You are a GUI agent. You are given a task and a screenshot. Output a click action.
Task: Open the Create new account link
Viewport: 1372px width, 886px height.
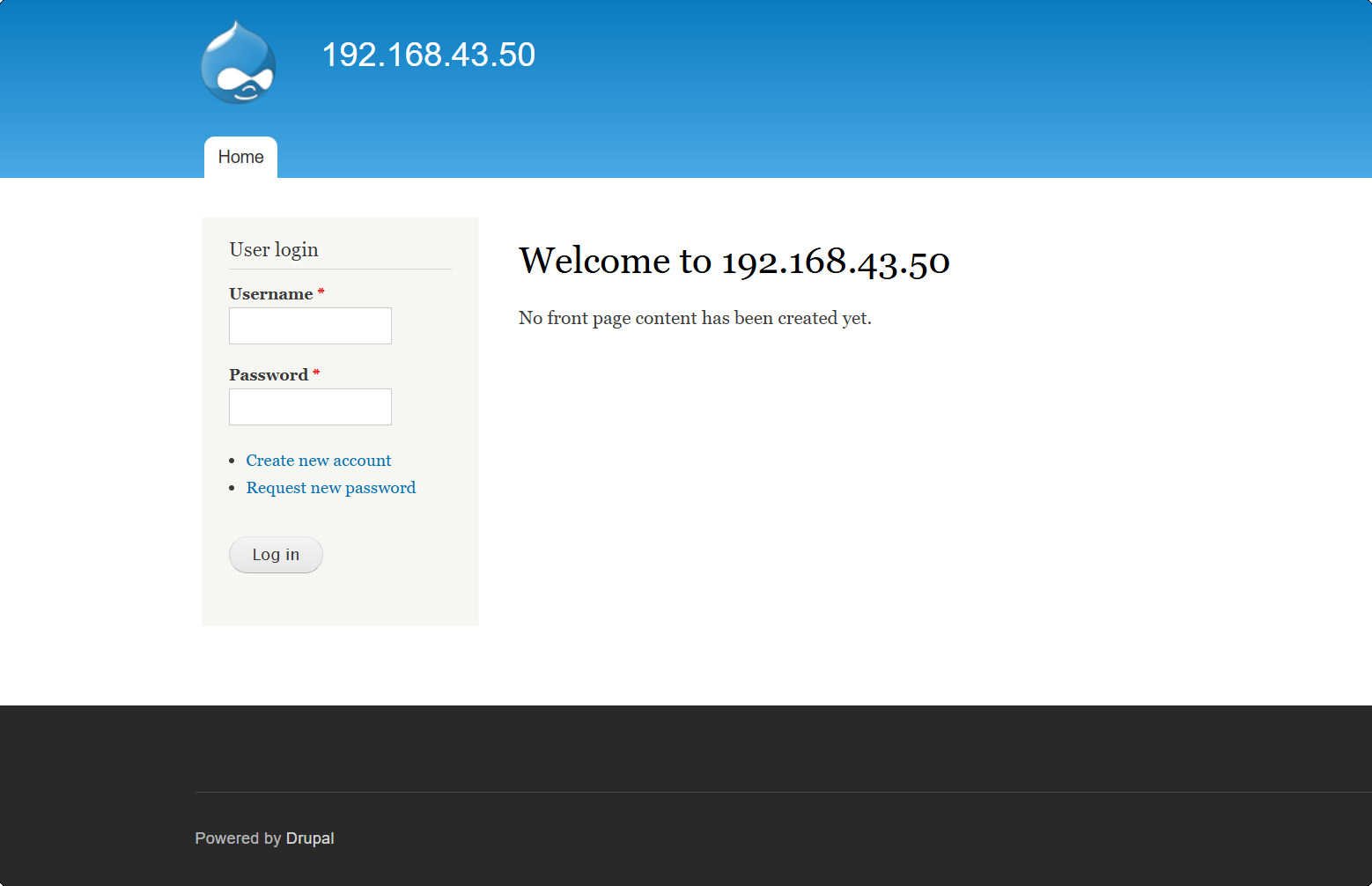tap(318, 461)
